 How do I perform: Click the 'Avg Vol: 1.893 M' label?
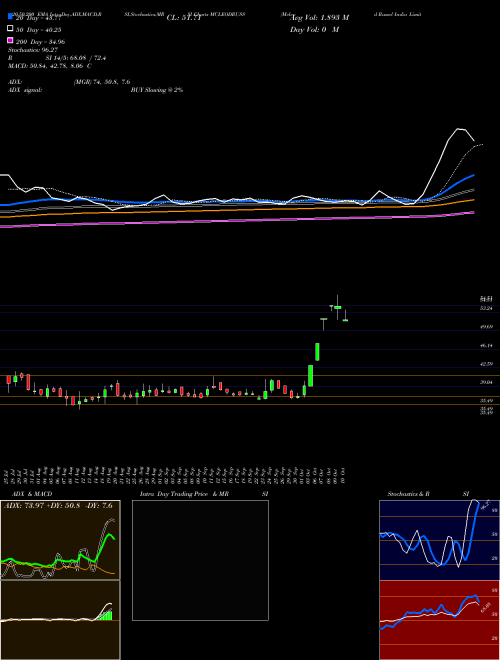click(x=319, y=18)
